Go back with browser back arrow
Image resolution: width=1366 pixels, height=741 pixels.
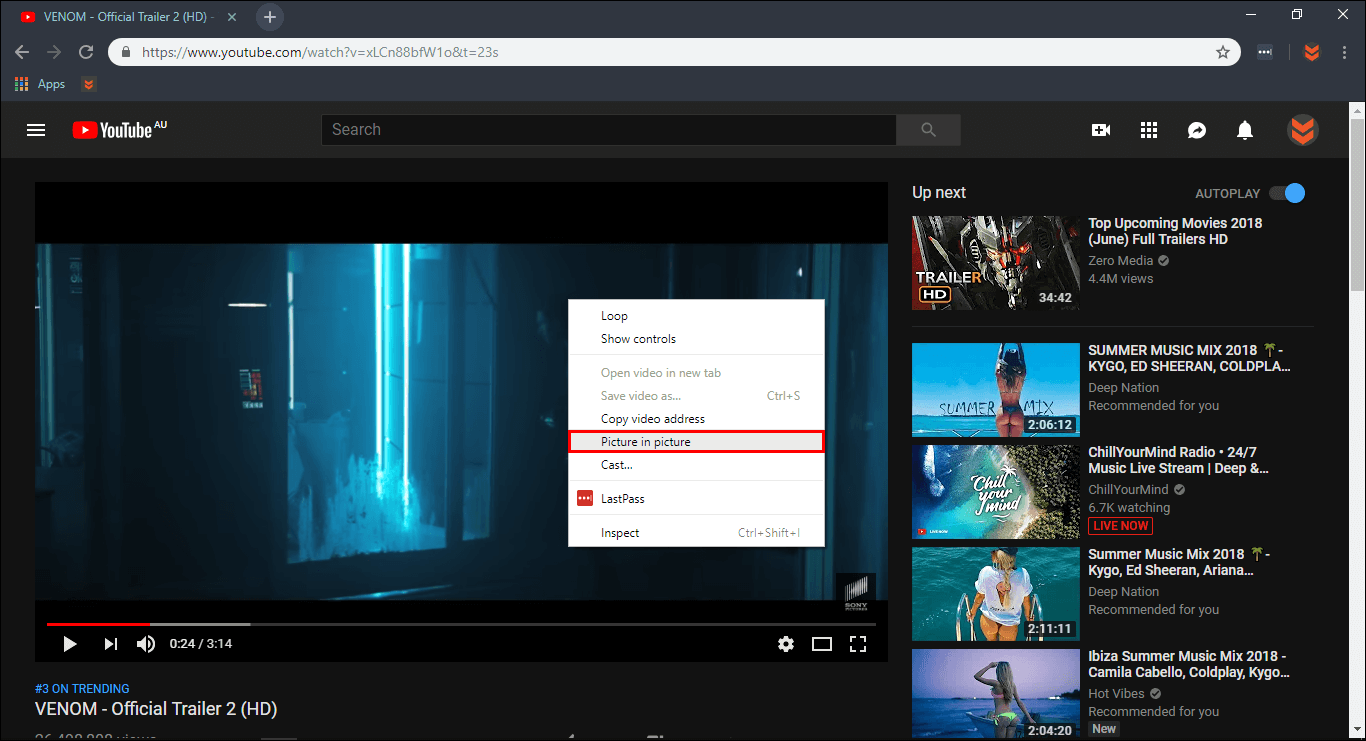coord(22,52)
